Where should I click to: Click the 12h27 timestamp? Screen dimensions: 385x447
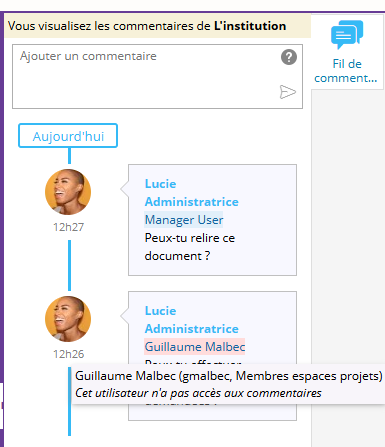pos(68,227)
